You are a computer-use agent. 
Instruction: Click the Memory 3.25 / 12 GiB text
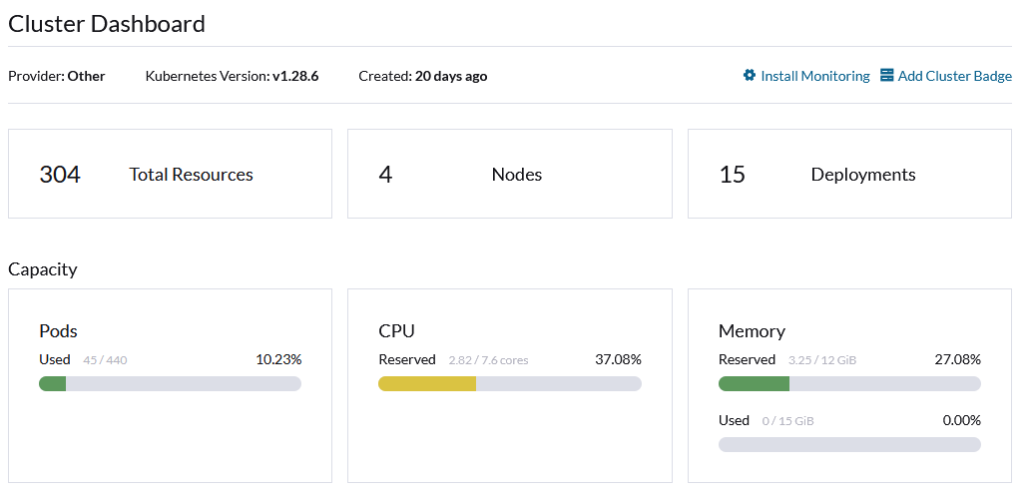822,360
